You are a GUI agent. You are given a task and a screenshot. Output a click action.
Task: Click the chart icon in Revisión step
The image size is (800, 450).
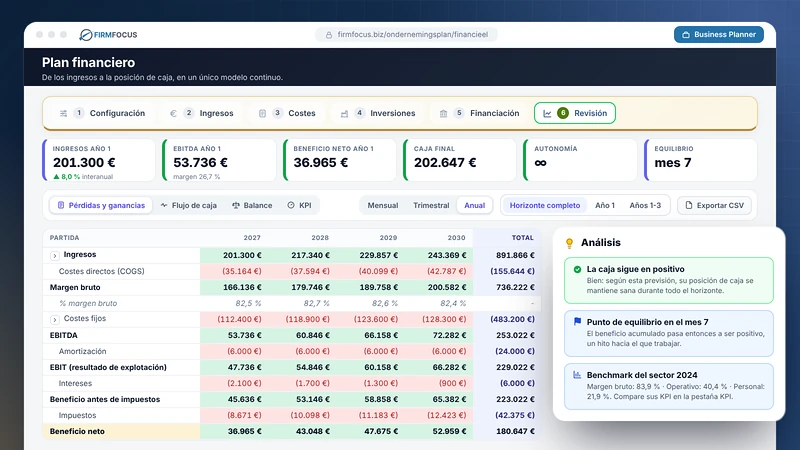coord(547,113)
